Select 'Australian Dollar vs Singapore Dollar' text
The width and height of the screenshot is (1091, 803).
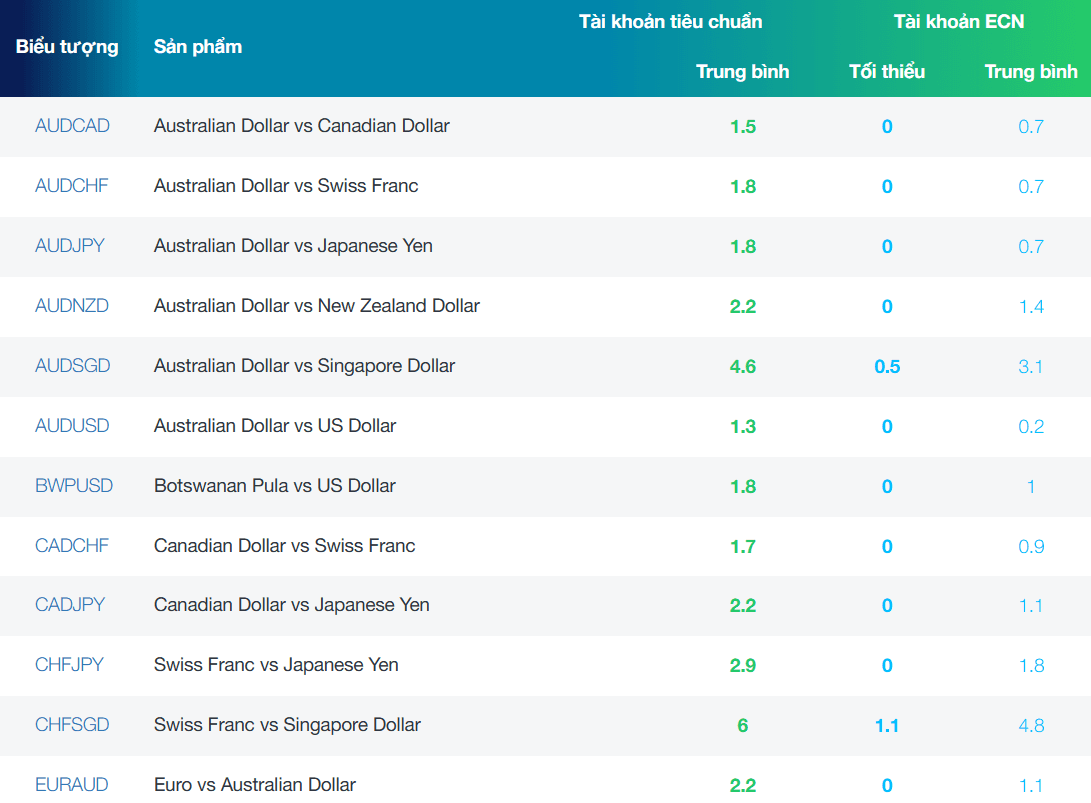point(304,366)
